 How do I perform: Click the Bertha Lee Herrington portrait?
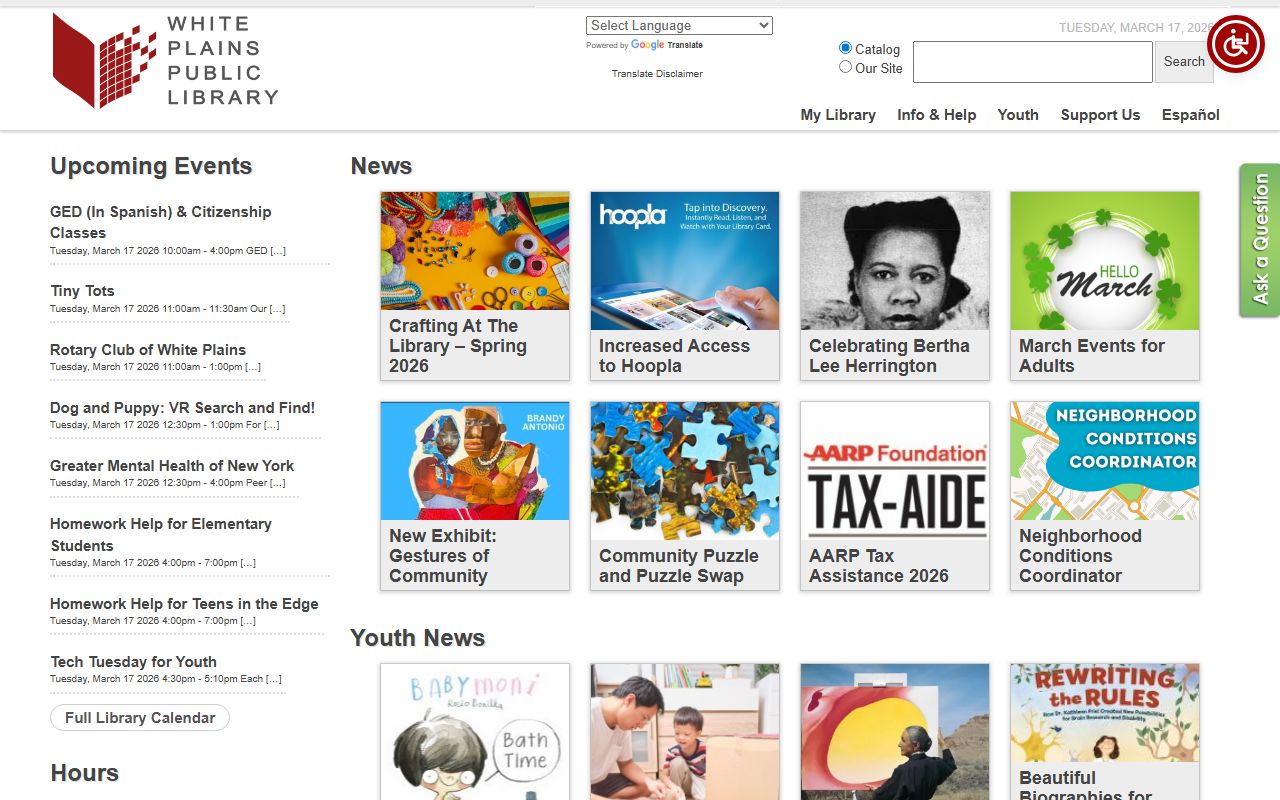(895, 261)
